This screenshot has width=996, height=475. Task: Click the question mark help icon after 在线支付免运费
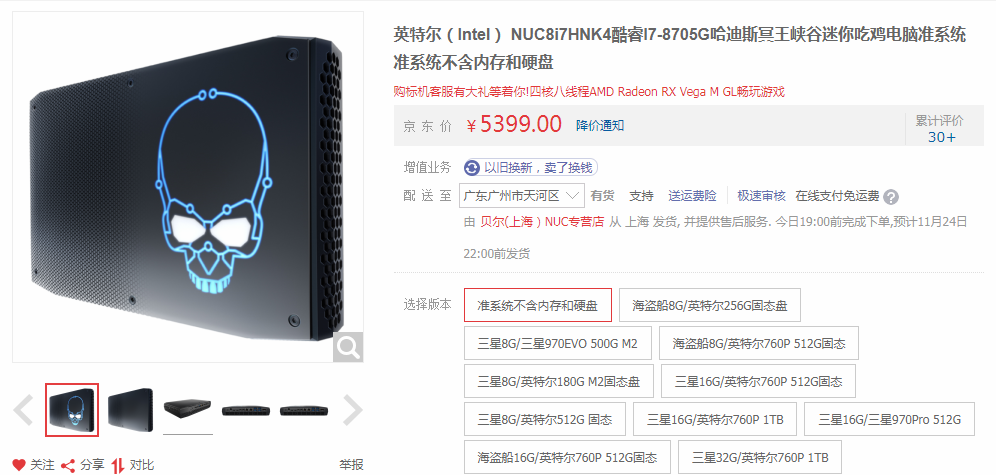point(891,196)
